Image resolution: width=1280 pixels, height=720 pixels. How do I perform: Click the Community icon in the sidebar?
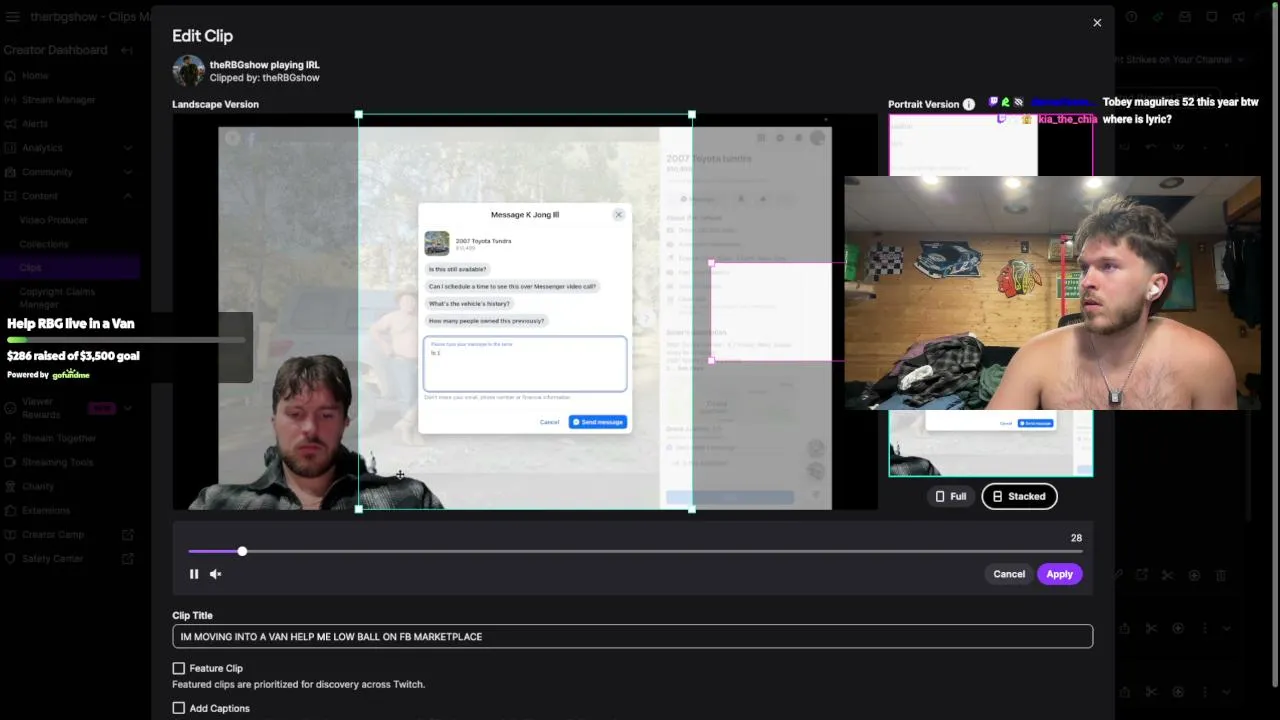(9, 172)
